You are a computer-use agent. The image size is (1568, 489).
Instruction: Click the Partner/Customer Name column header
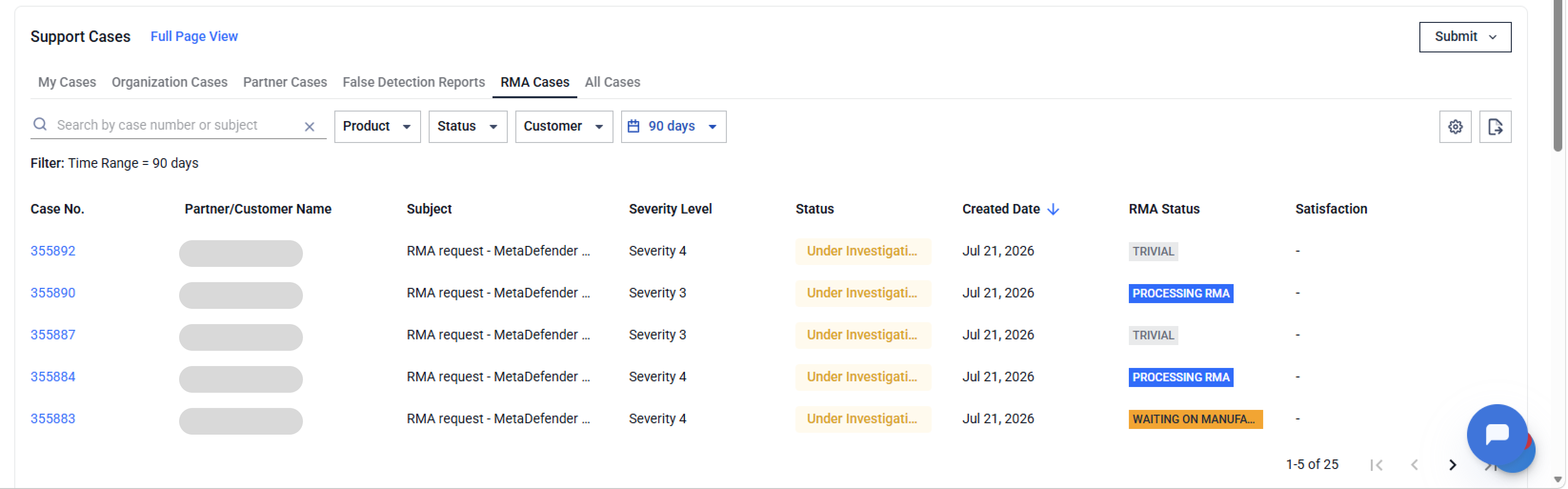click(x=258, y=209)
